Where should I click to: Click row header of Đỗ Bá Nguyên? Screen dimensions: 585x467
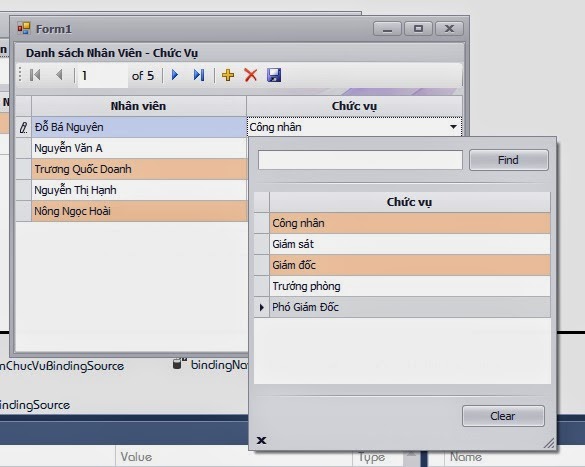point(24,127)
